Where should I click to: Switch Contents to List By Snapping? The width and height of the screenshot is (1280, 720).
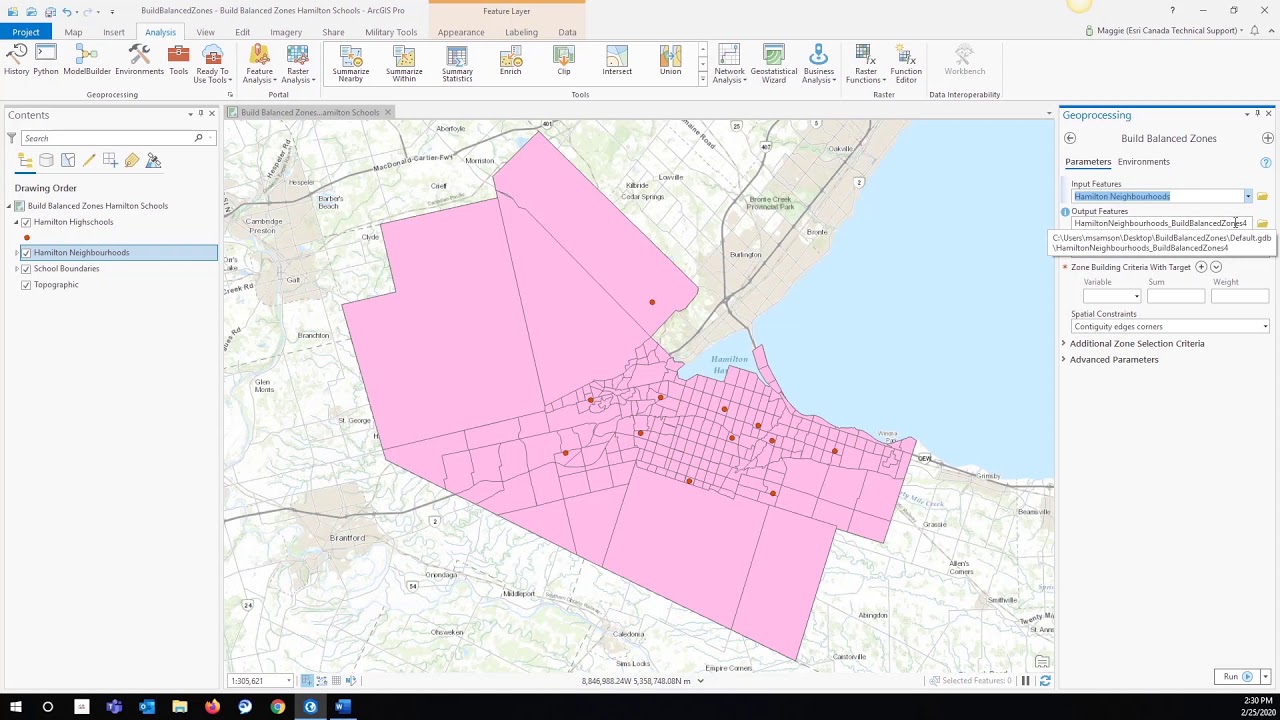[x=110, y=160]
